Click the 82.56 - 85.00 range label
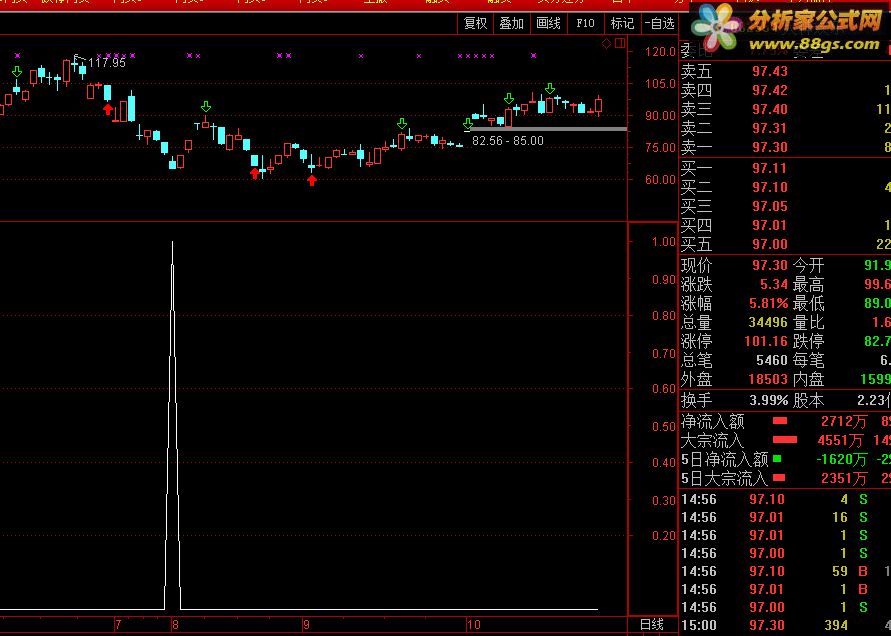Image resolution: width=891 pixels, height=636 pixels. tap(507, 140)
